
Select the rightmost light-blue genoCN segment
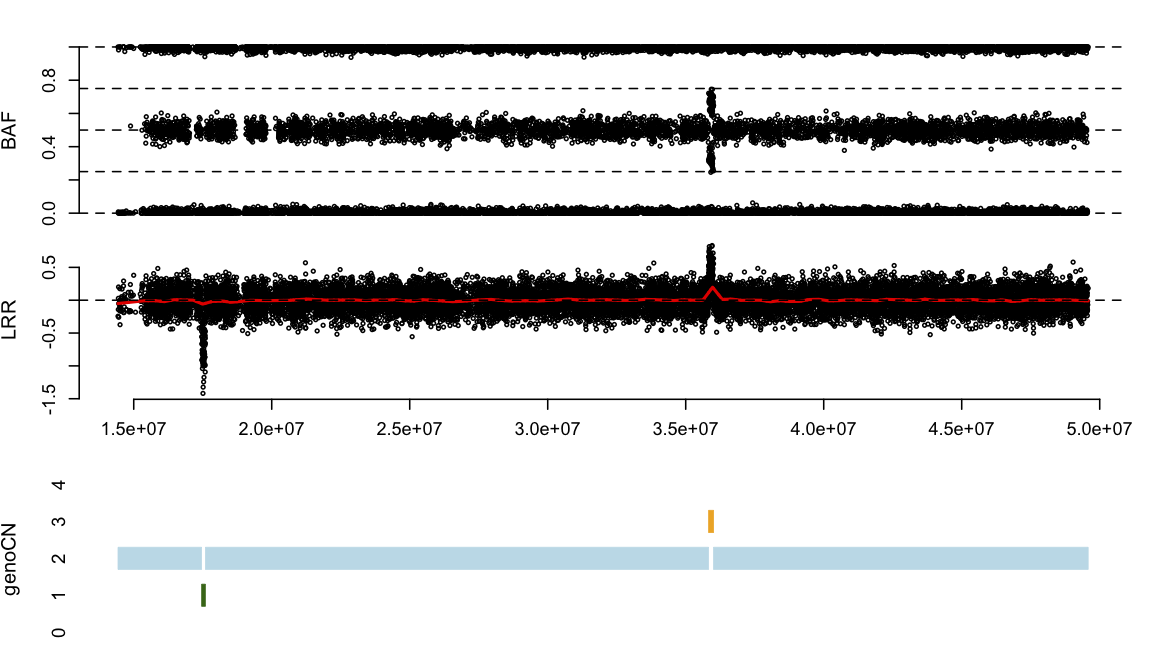(x=900, y=558)
